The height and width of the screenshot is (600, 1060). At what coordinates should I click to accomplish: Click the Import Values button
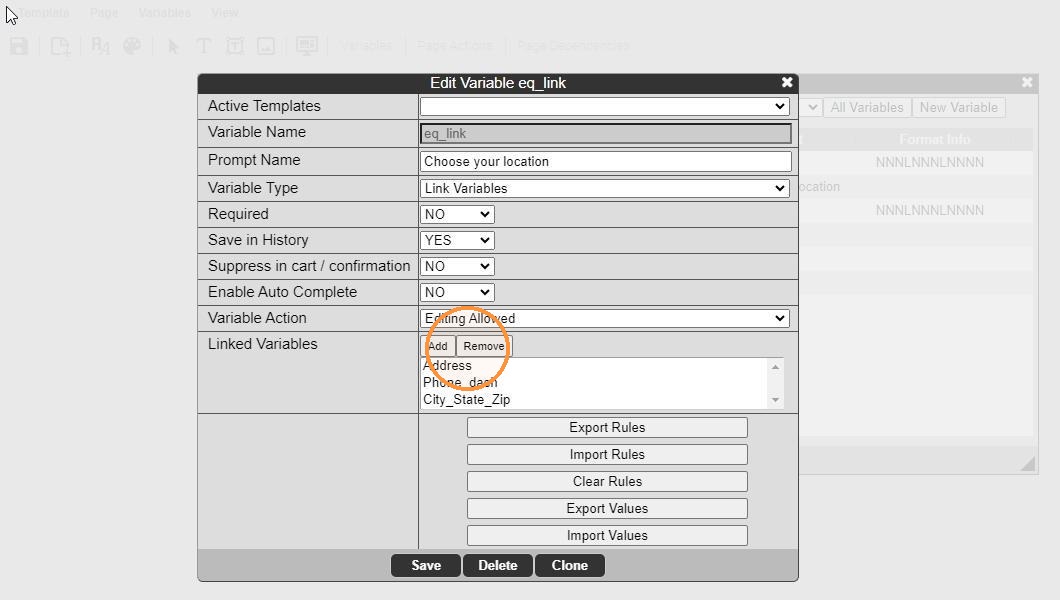tap(607, 536)
